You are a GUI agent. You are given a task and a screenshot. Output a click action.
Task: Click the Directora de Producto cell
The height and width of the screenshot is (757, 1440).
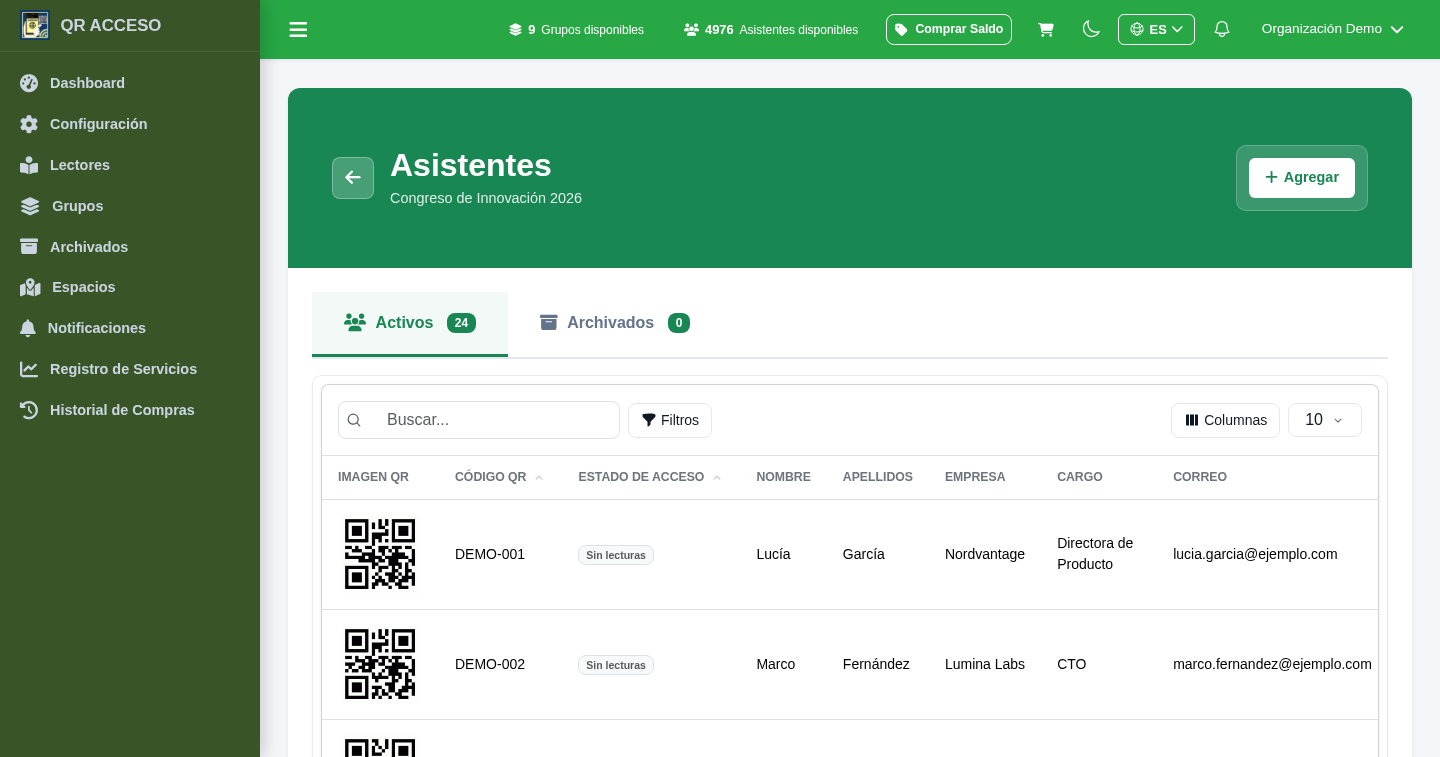(1095, 553)
